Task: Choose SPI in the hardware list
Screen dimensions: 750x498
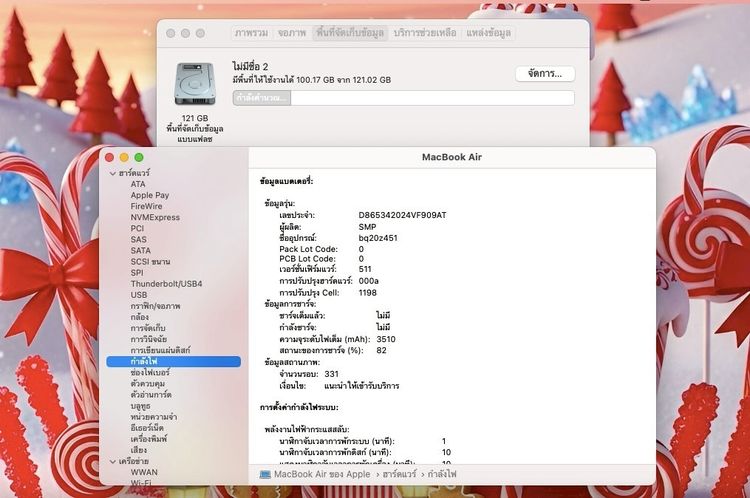Action: 136,273
